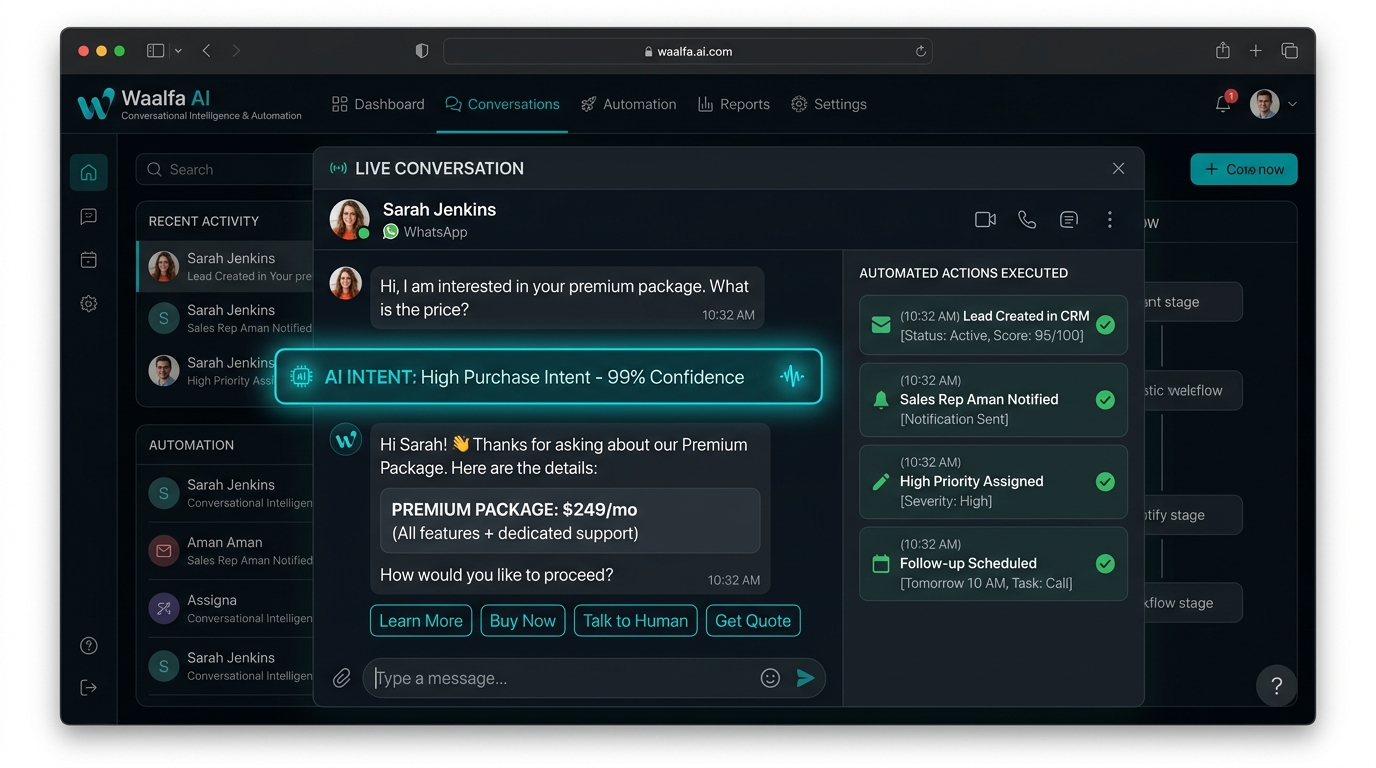Select the Aman Aman automation row
Screen dimensions: 1376x768
(226, 551)
